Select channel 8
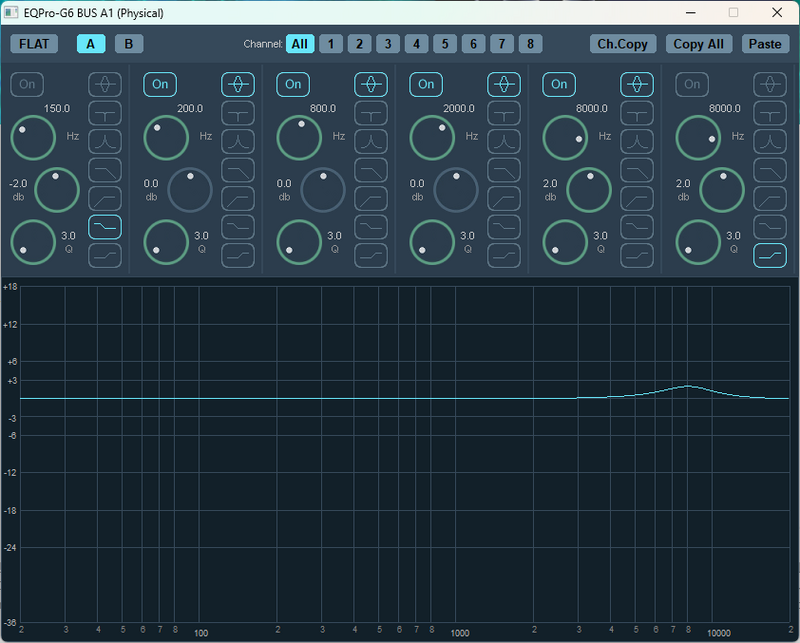The height and width of the screenshot is (643, 800). point(531,44)
